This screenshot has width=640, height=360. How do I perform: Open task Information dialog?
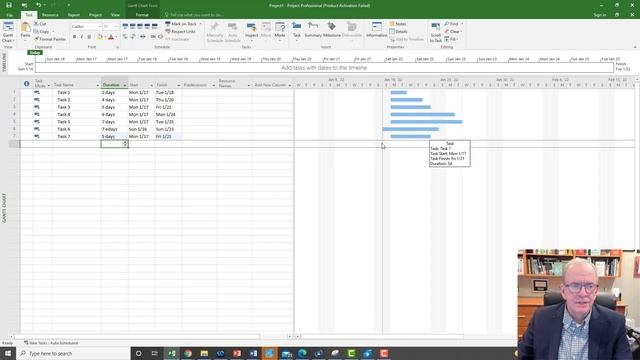(376, 30)
